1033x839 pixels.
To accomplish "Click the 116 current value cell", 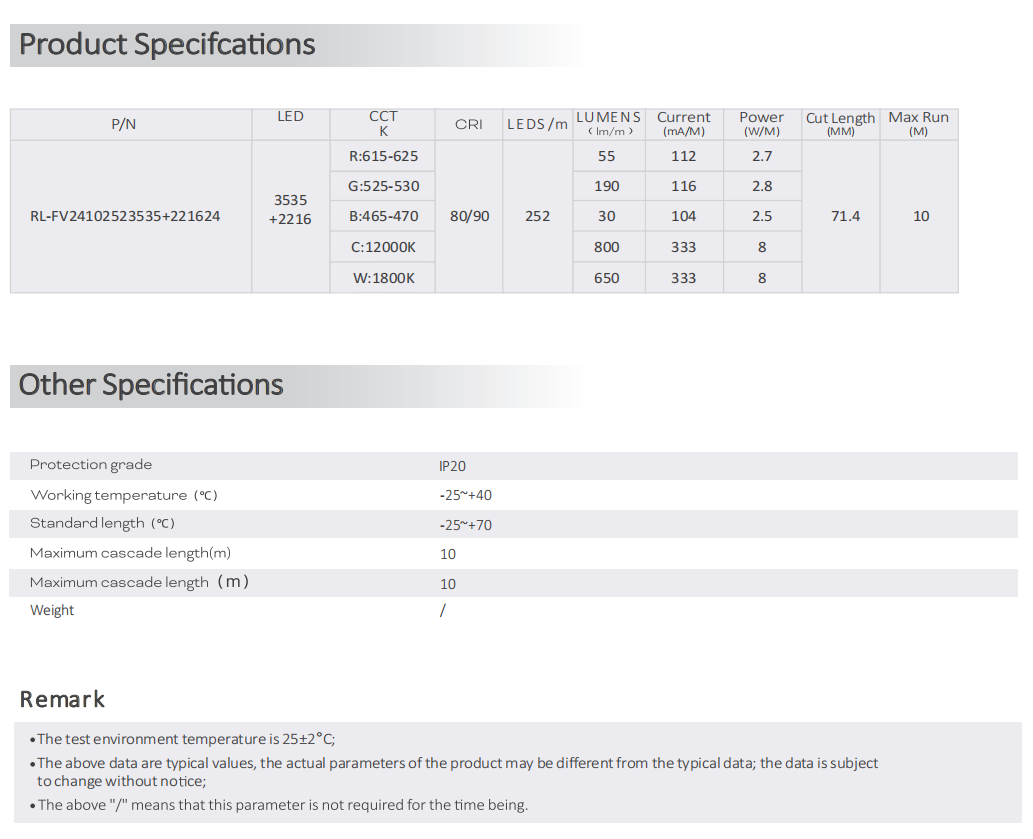I will 684,186.
